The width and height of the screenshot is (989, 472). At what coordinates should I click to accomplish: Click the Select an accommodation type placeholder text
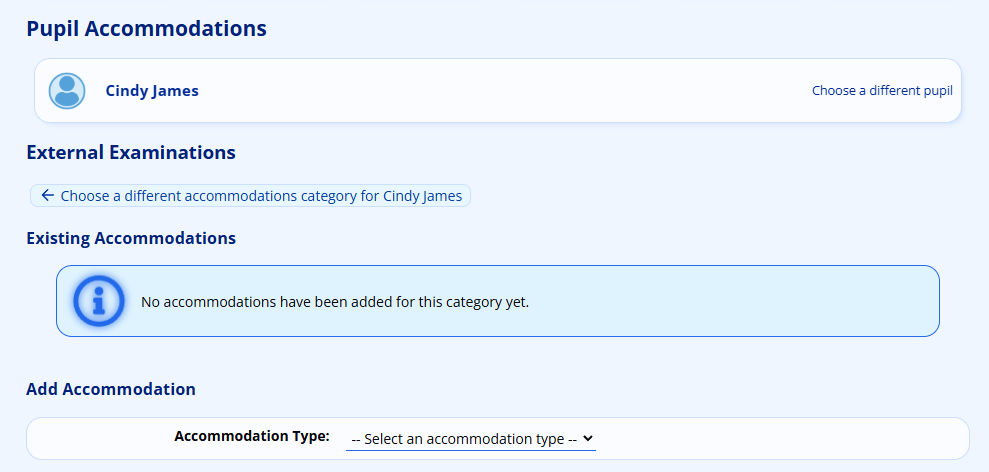tap(464, 439)
